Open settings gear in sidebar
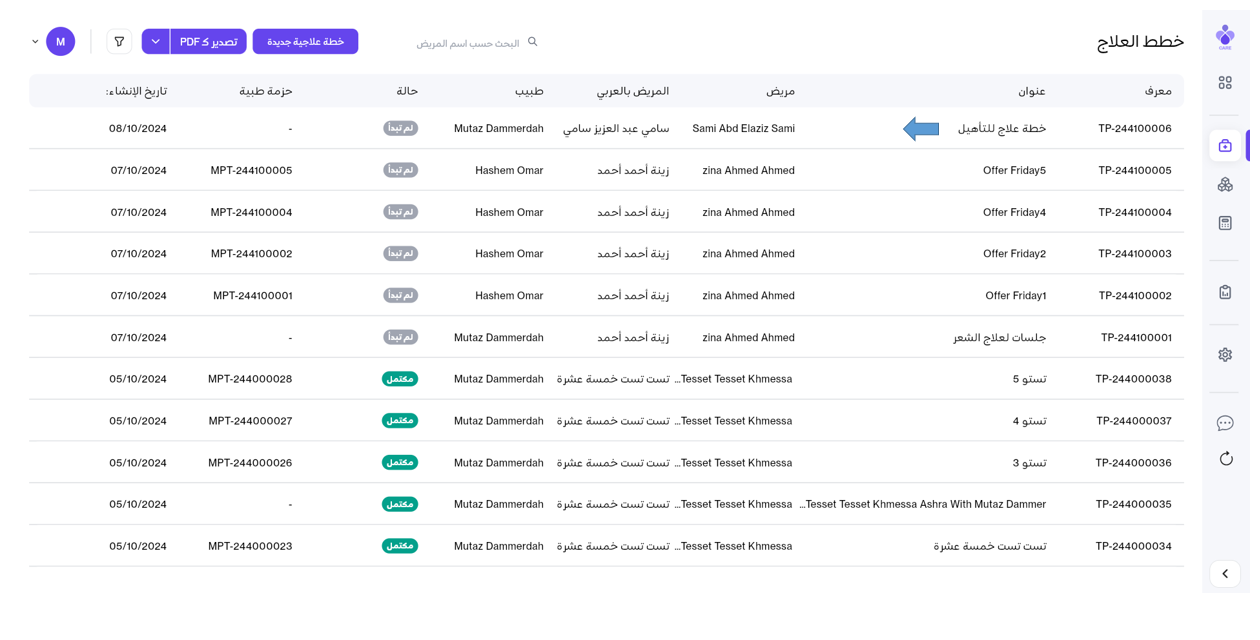Image resolution: width=1260 pixels, height=640 pixels. [1225, 355]
